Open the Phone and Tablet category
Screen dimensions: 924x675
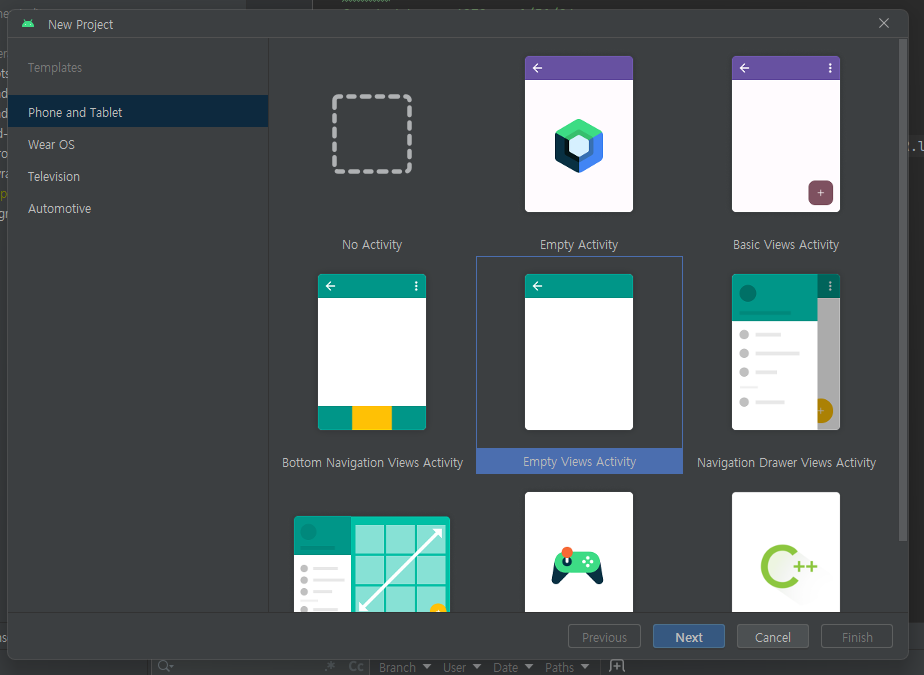click(138, 112)
